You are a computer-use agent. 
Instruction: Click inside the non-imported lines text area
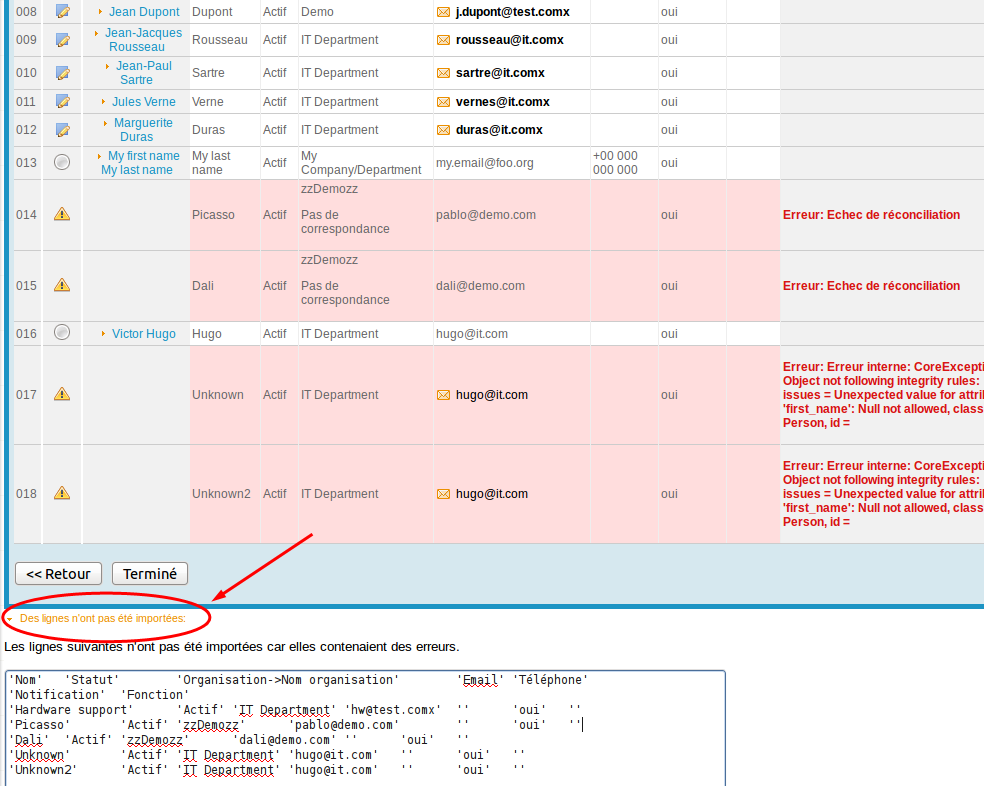coord(364,740)
